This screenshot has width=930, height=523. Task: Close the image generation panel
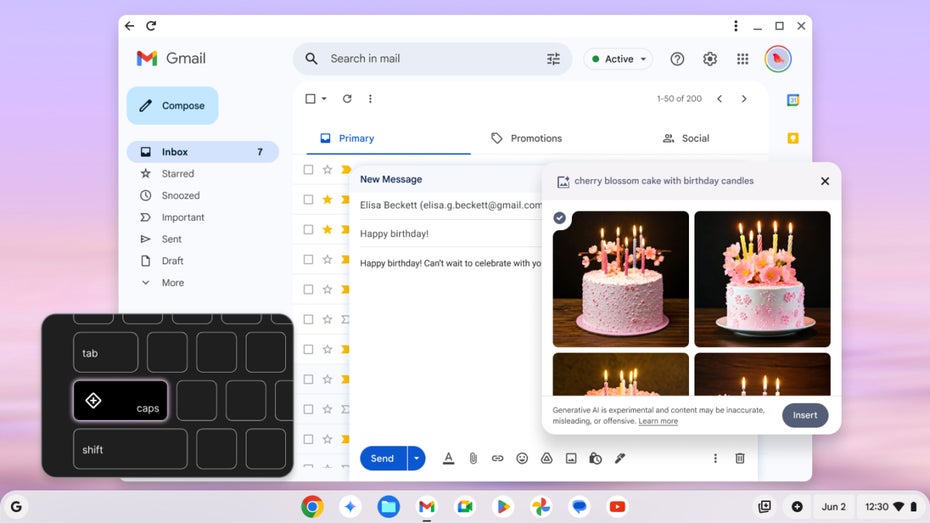coord(824,181)
